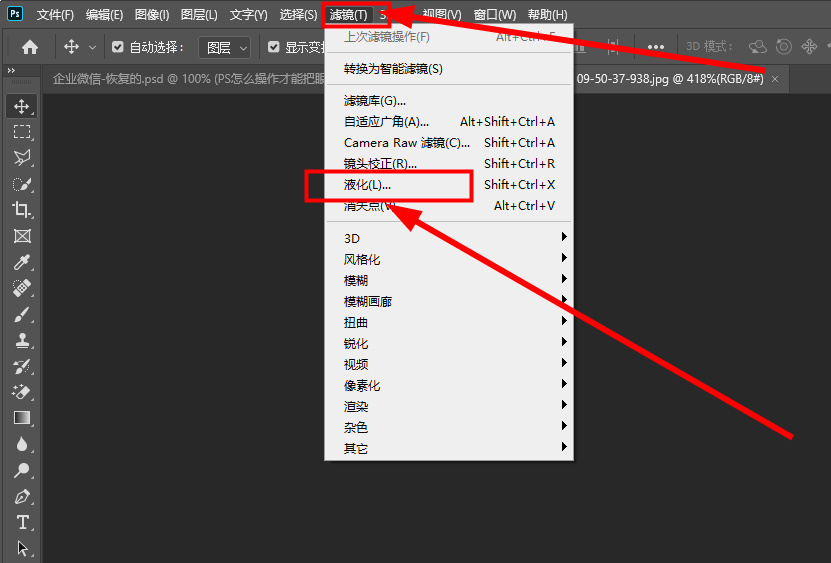This screenshot has width=831, height=563.
Task: Open the 文字(Y) menu
Action: (248, 15)
